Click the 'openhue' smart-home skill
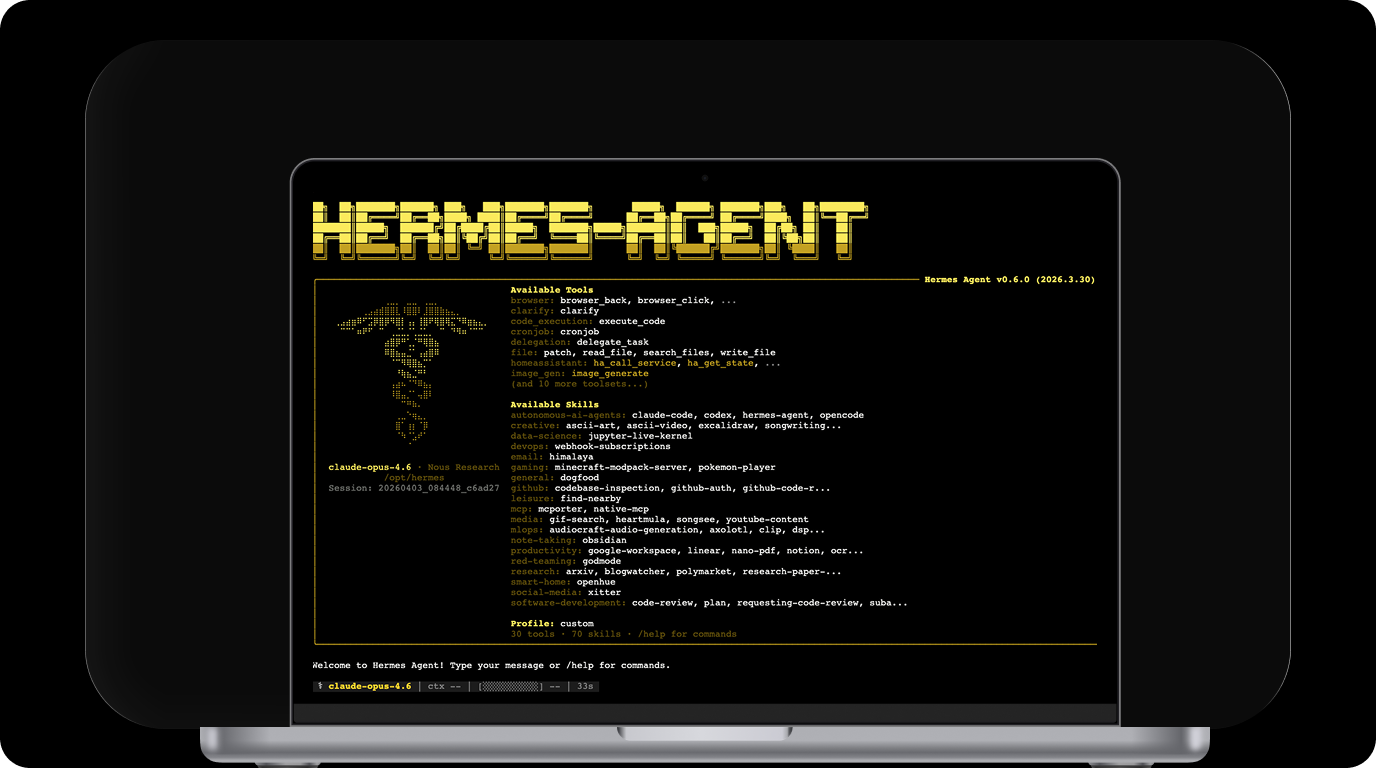This screenshot has width=1376, height=769. point(596,582)
